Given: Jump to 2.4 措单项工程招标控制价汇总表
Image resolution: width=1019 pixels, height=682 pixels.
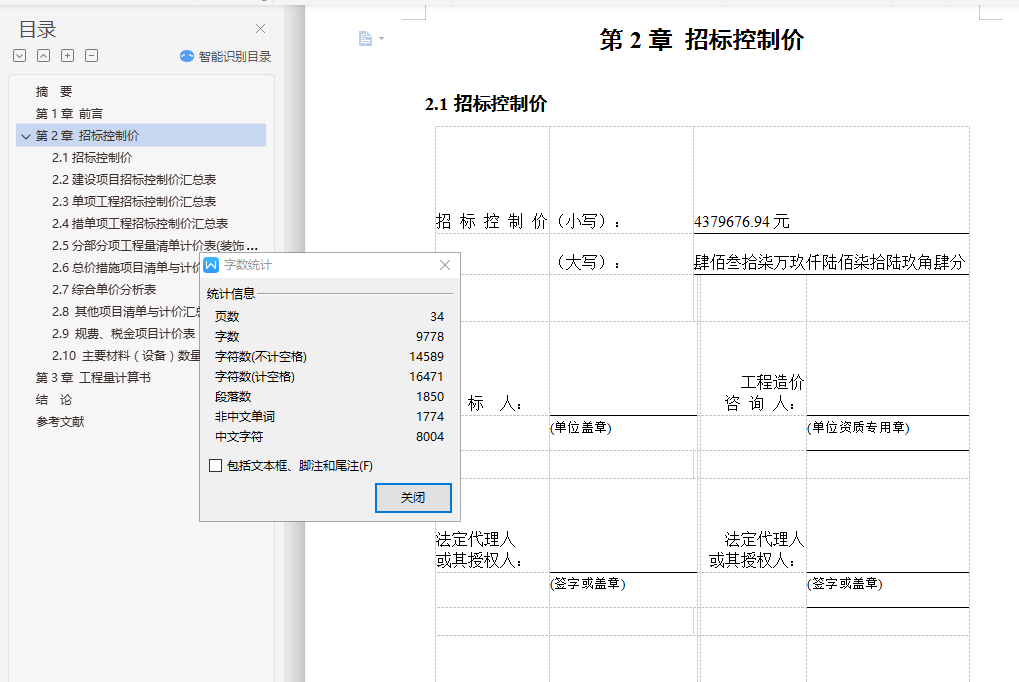Looking at the screenshot, I should pyautogui.click(x=140, y=224).
